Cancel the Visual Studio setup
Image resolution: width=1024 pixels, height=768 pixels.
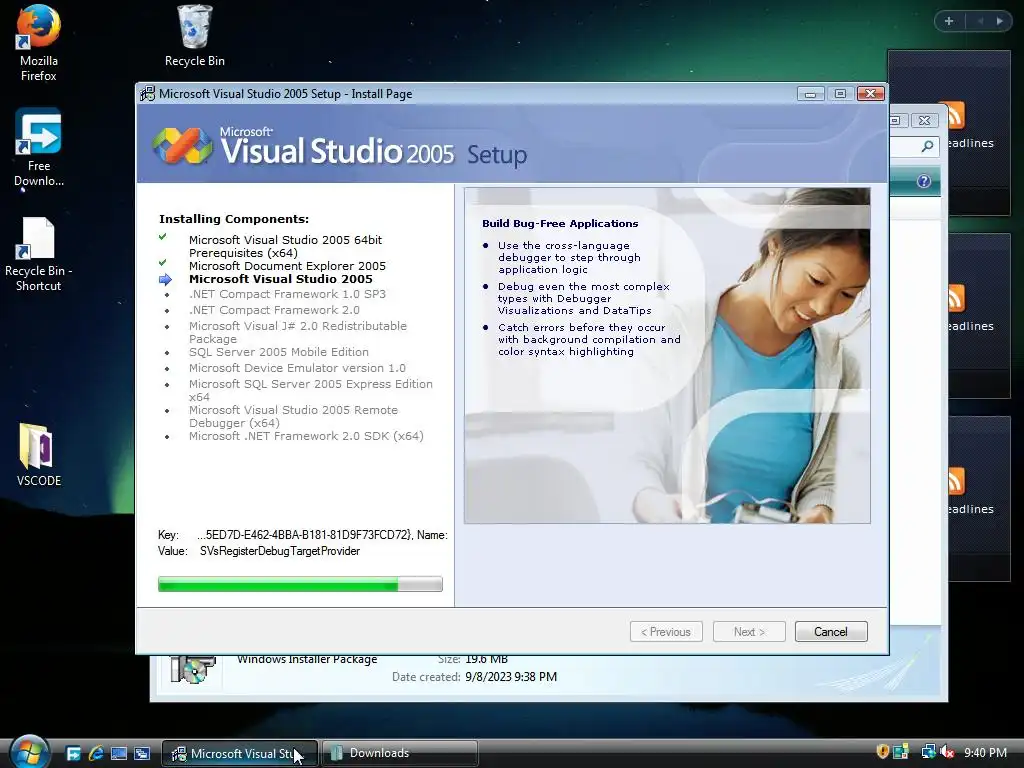[831, 632]
